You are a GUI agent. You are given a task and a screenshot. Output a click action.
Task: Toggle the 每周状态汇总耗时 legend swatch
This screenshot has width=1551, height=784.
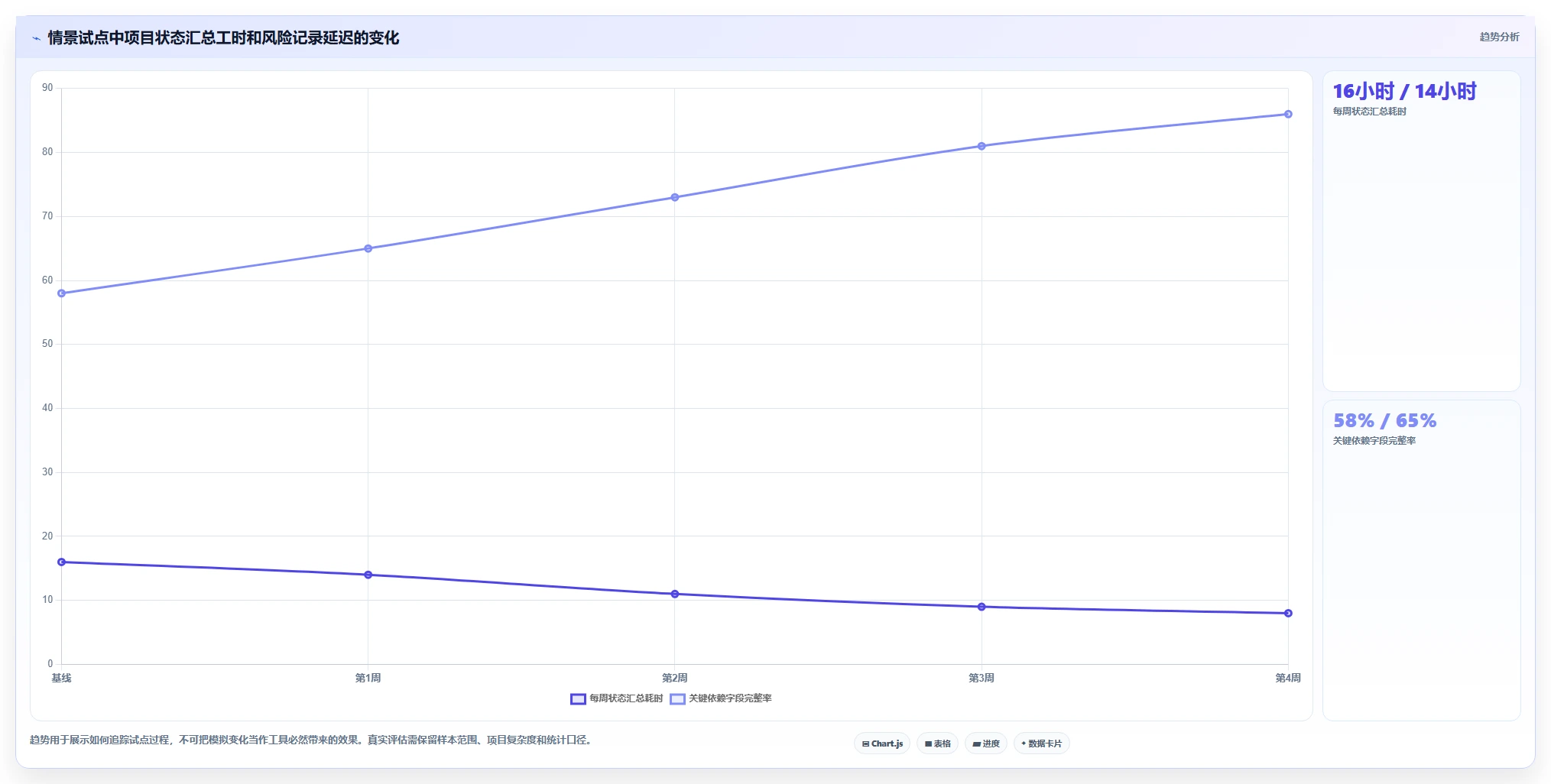pyautogui.click(x=578, y=698)
